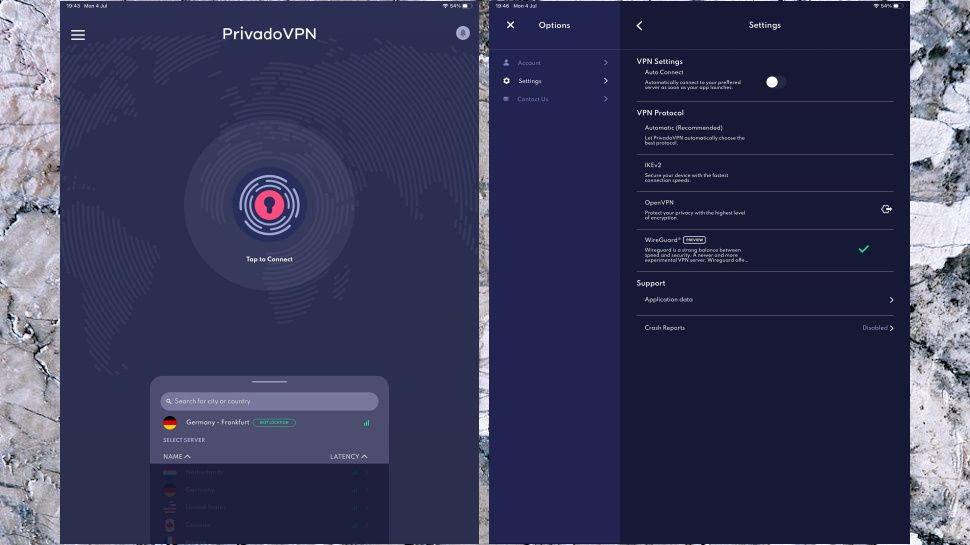Open the profile avatar icon
The image size is (970, 545).
coord(463,33)
